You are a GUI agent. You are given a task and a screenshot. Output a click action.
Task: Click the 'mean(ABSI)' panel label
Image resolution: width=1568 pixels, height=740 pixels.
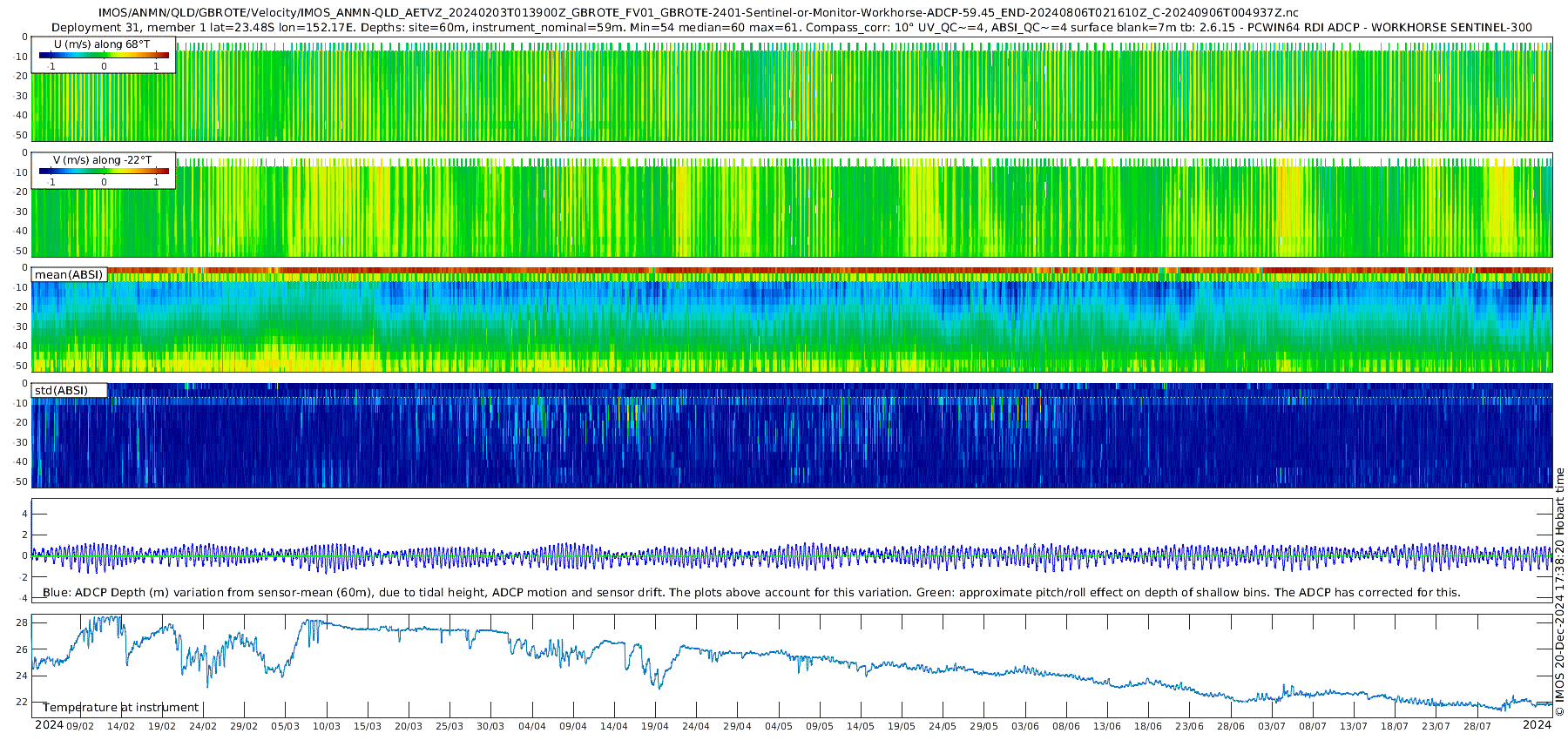(69, 274)
